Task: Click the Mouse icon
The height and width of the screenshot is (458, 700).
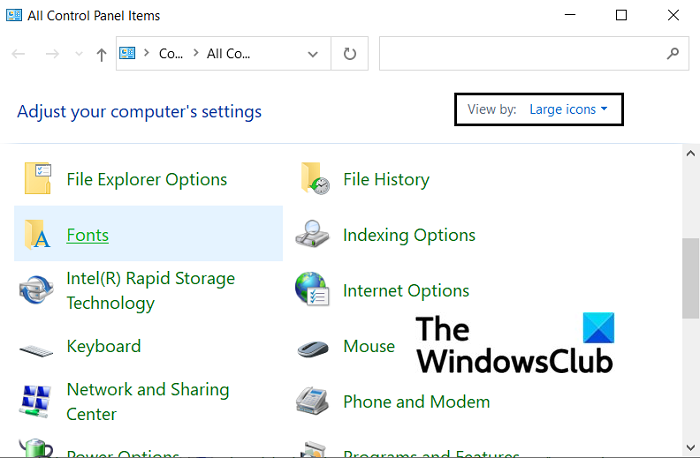Action: coord(314,347)
